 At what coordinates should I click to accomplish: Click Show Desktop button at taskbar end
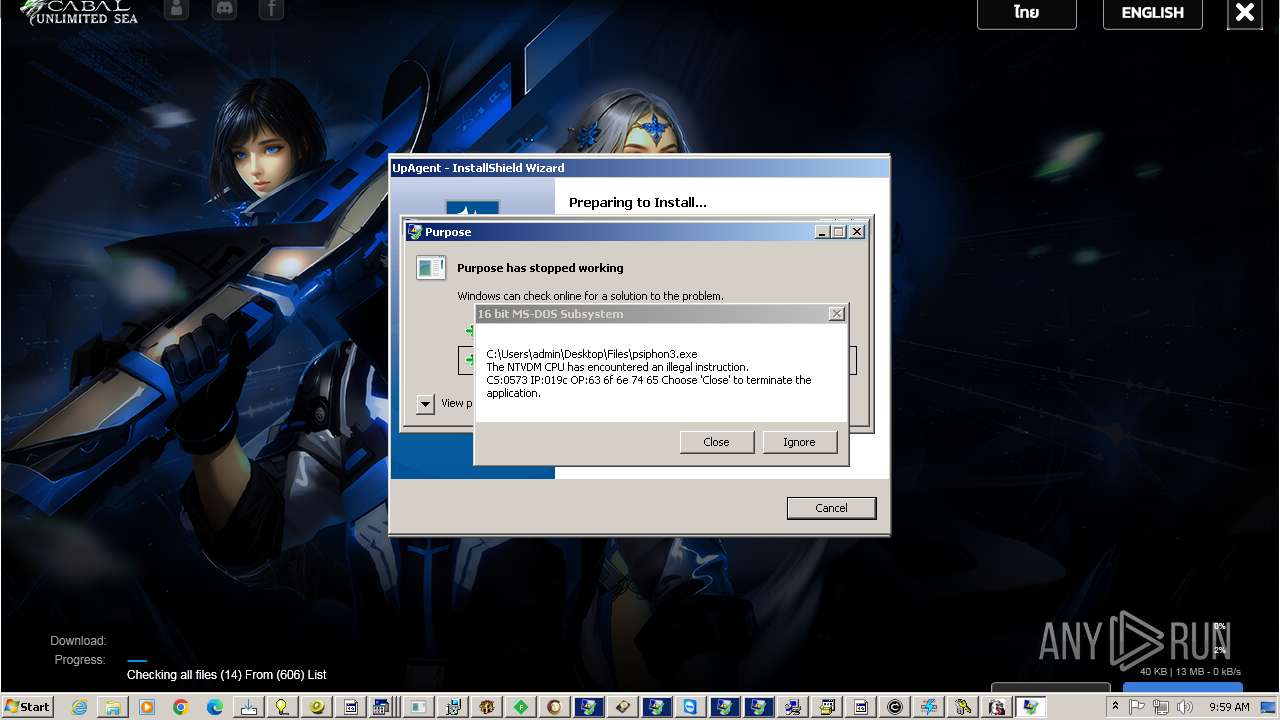coord(1268,707)
